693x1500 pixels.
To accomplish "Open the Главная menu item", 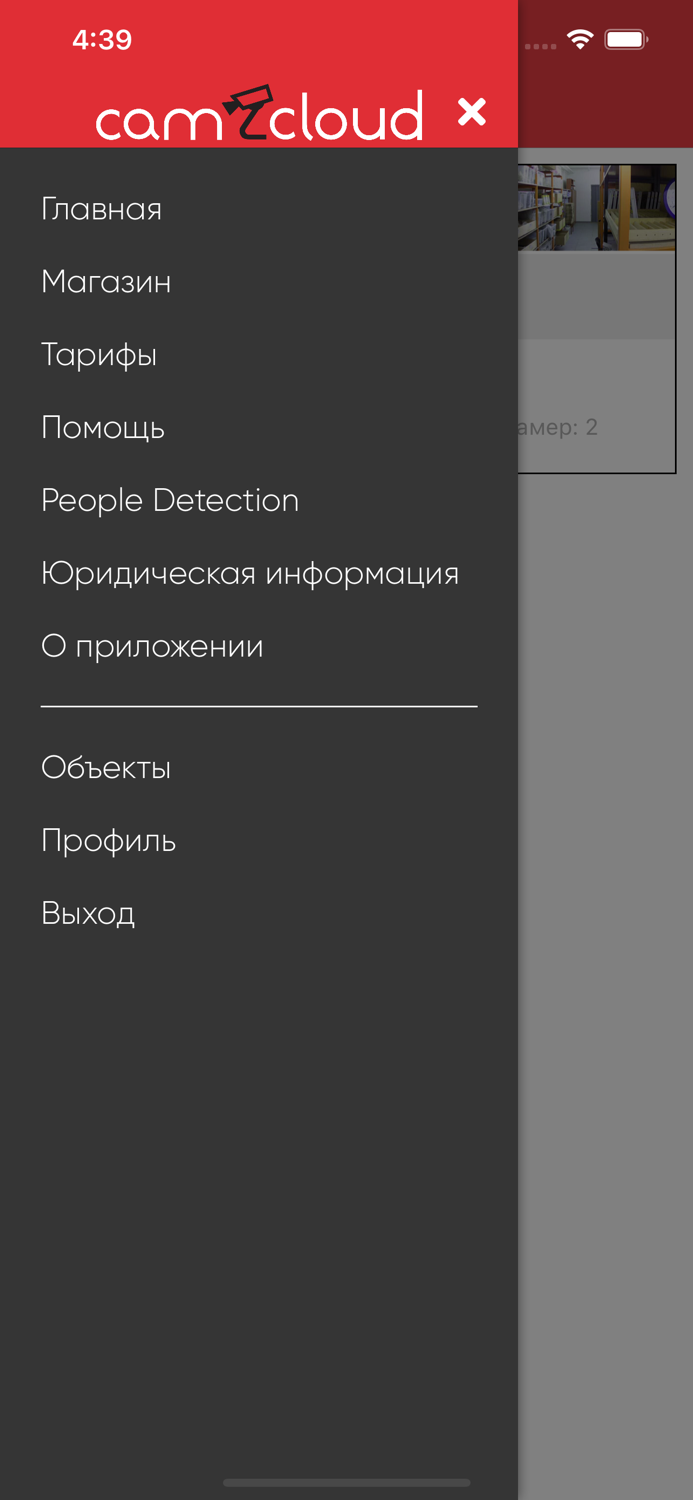I will [101, 209].
